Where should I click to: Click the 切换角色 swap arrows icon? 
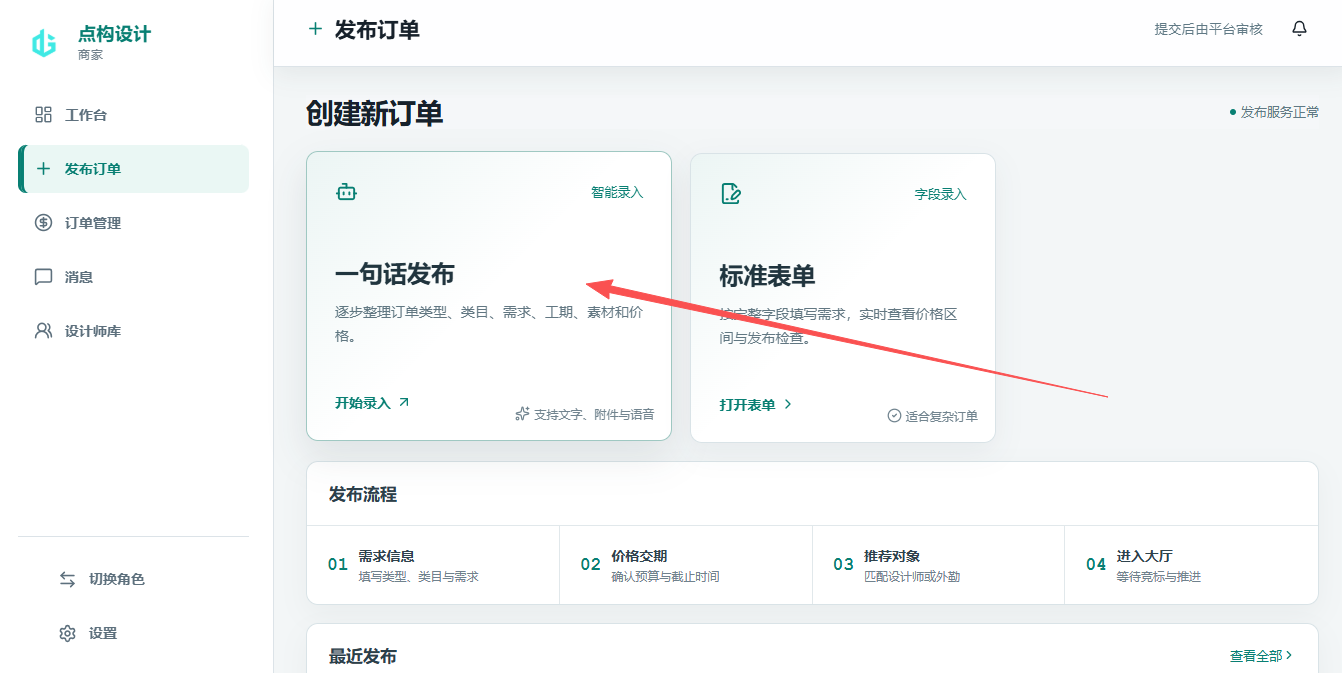[67, 579]
